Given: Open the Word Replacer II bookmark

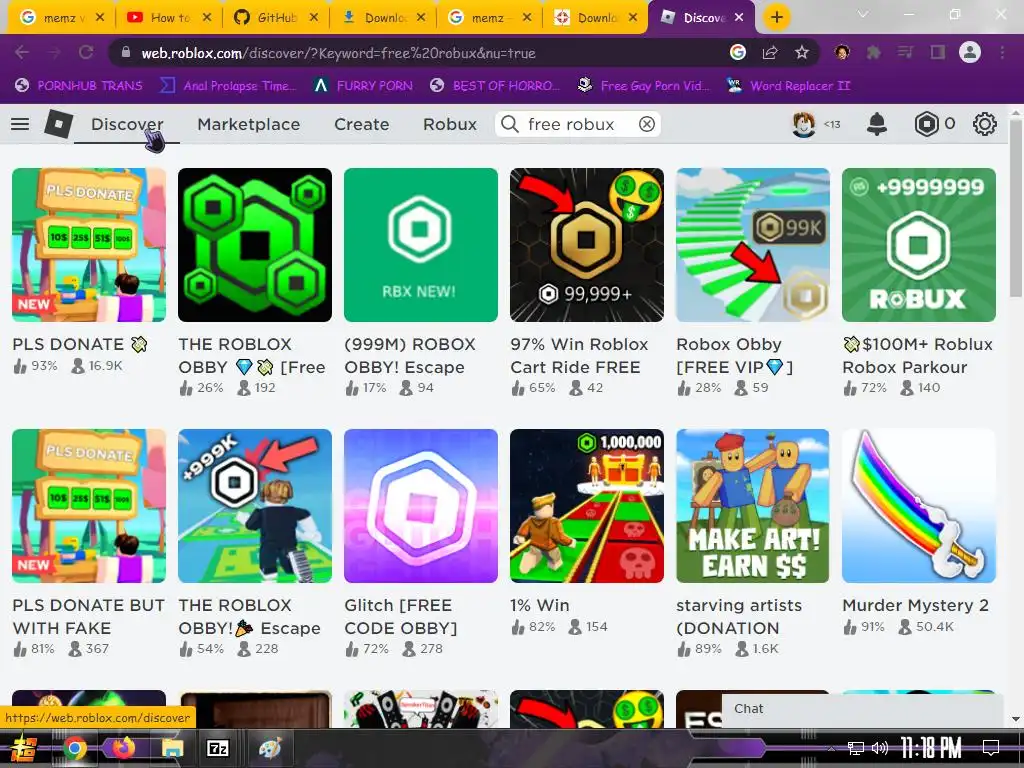Looking at the screenshot, I should click(x=789, y=86).
